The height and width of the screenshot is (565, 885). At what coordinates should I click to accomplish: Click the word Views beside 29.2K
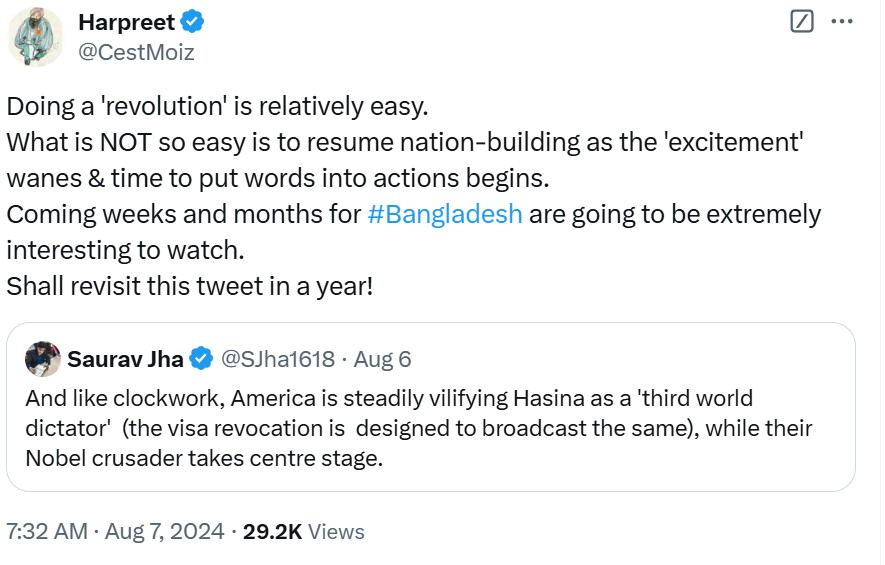click(x=336, y=531)
